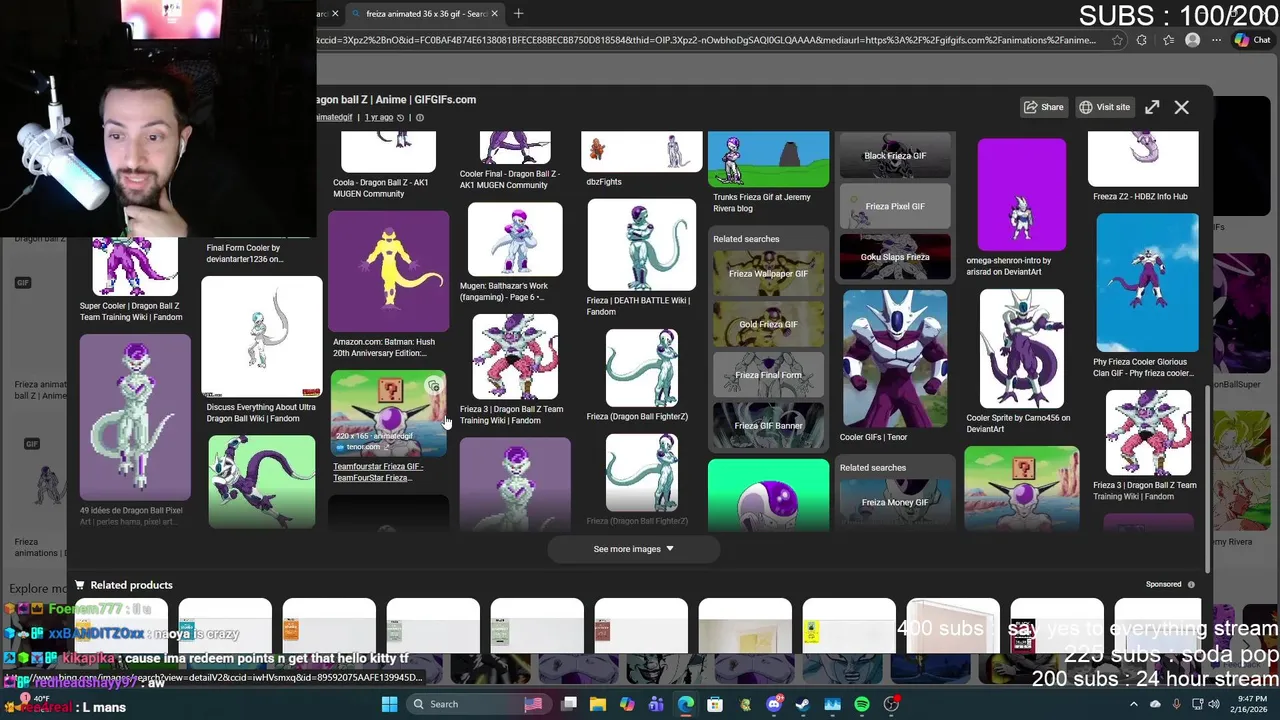The image size is (1280, 720).
Task: Switch to 'freiza animated 36 x 36 gif' tab
Action: (425, 14)
